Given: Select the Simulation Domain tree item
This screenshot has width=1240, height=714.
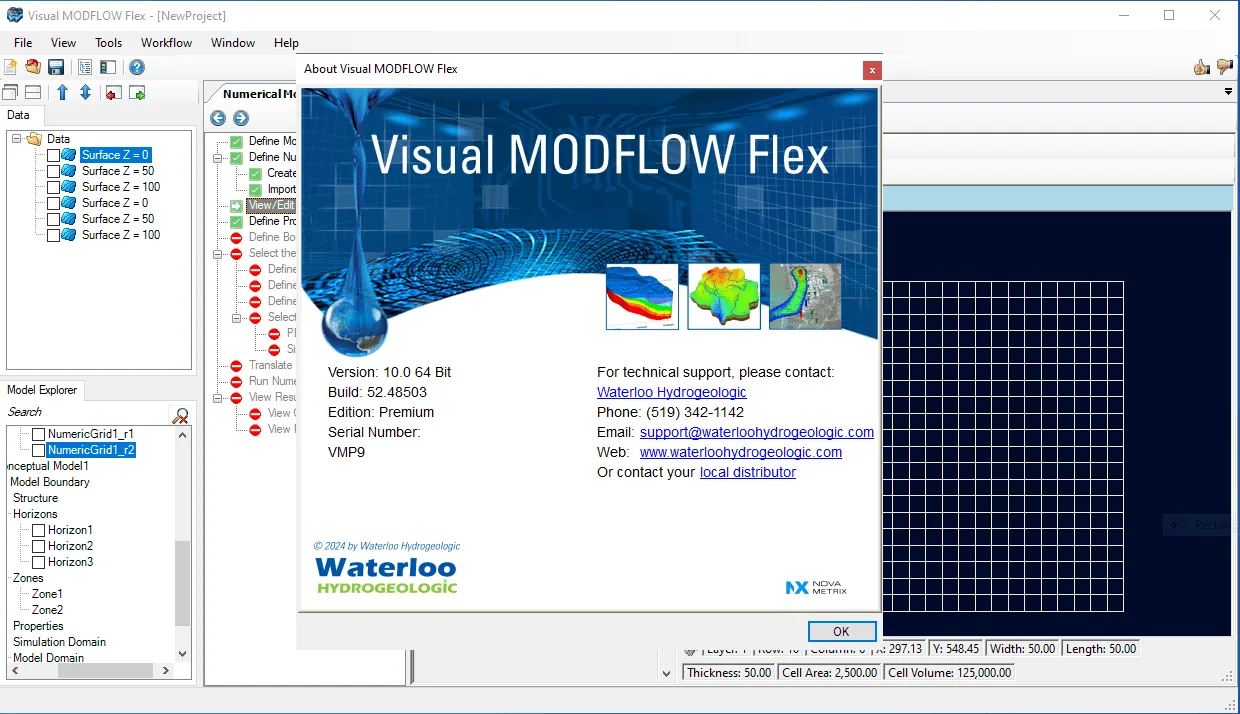Looking at the screenshot, I should coord(59,642).
